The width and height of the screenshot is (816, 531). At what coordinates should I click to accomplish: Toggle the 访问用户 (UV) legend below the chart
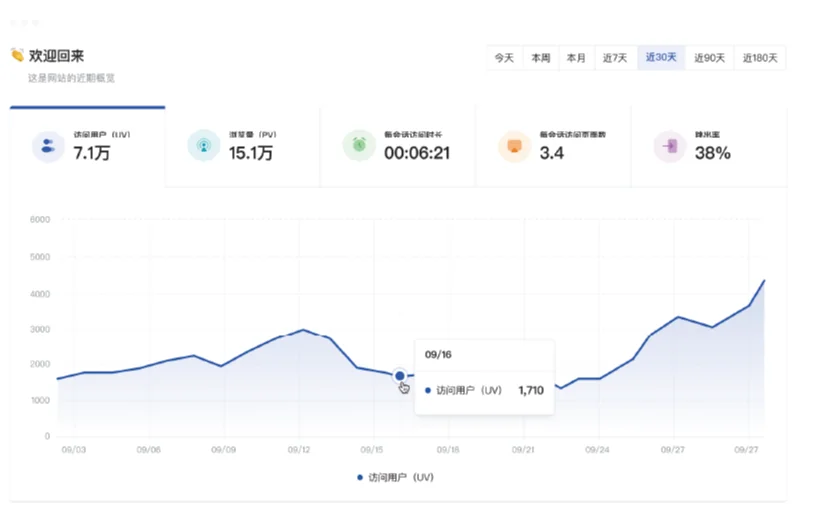396,477
